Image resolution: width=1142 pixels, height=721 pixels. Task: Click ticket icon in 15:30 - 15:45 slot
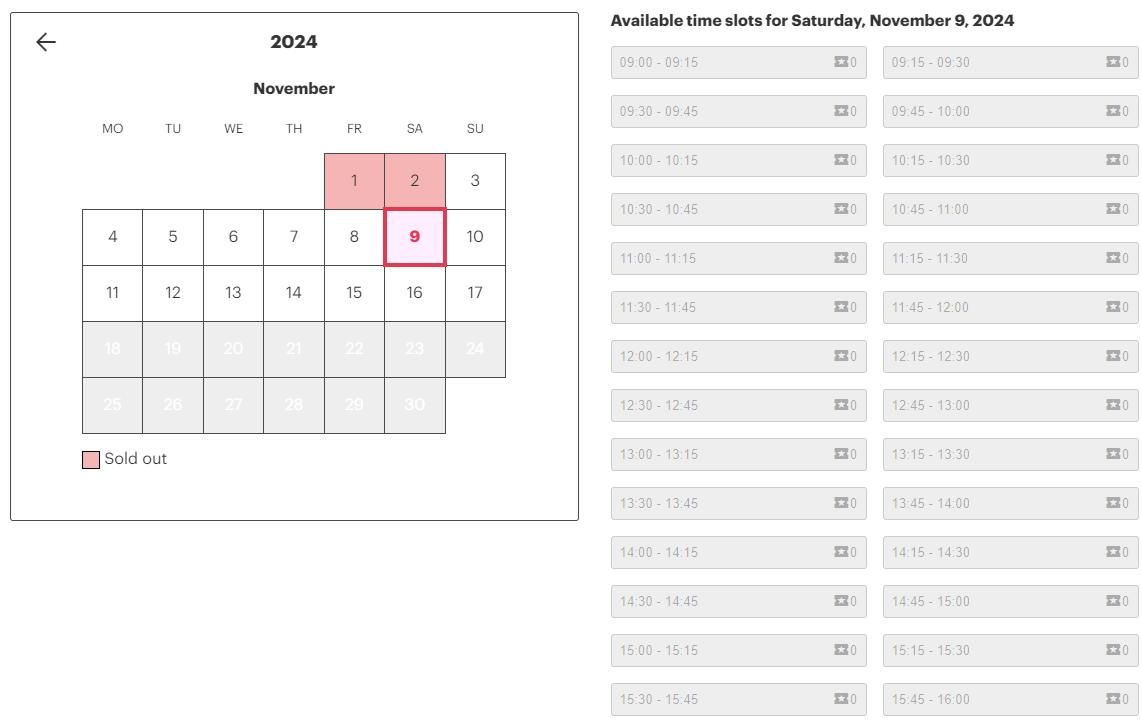[841, 699]
